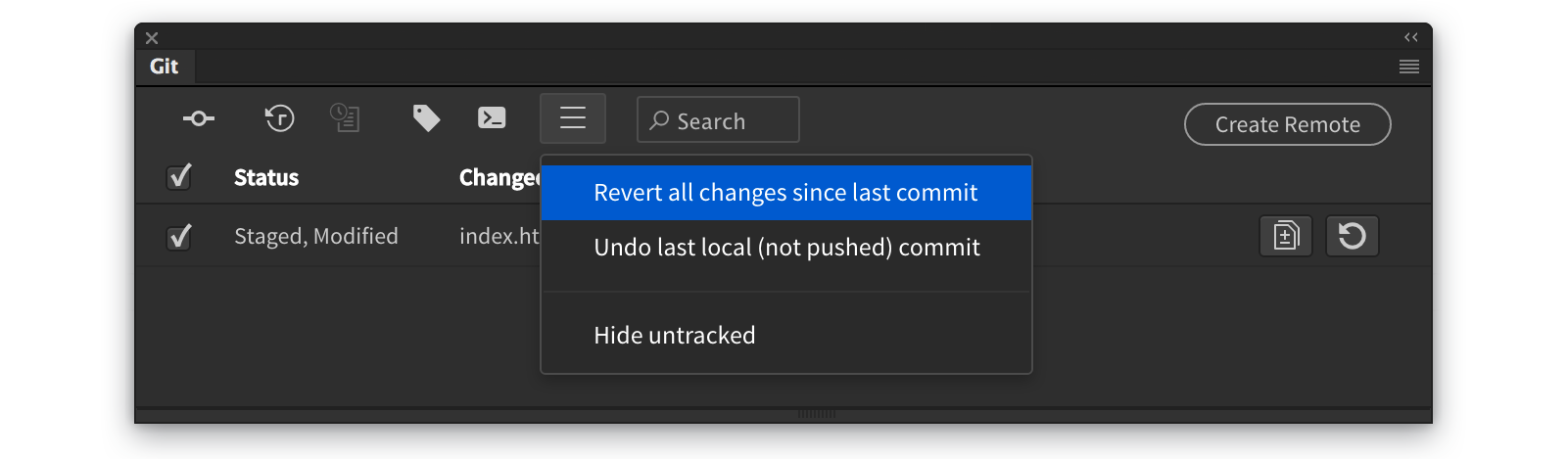Choose Undo last local (not pushed) commit
This screenshot has width=1568, height=459.
click(x=785, y=248)
